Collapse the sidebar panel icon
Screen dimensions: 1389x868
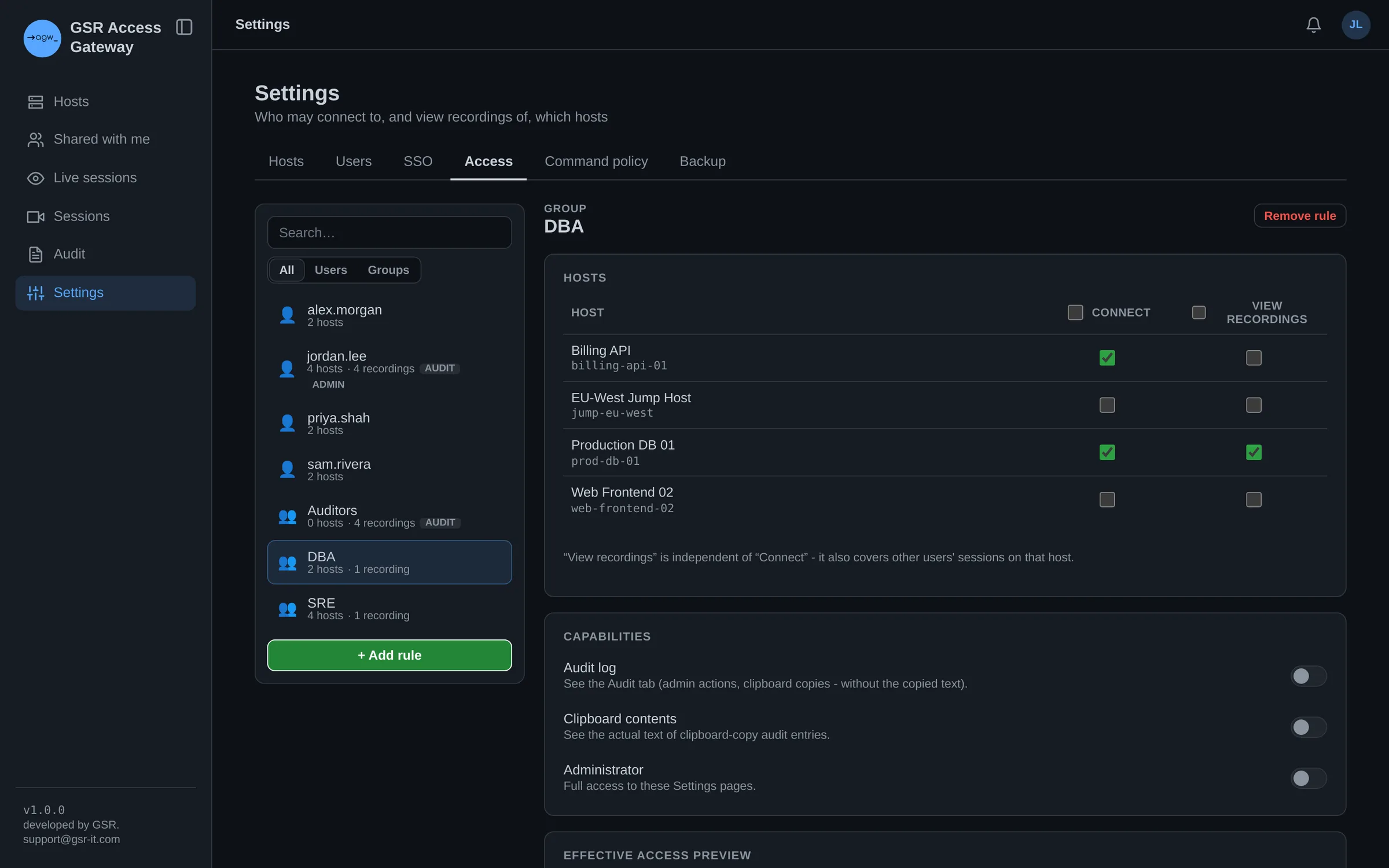[184, 27]
